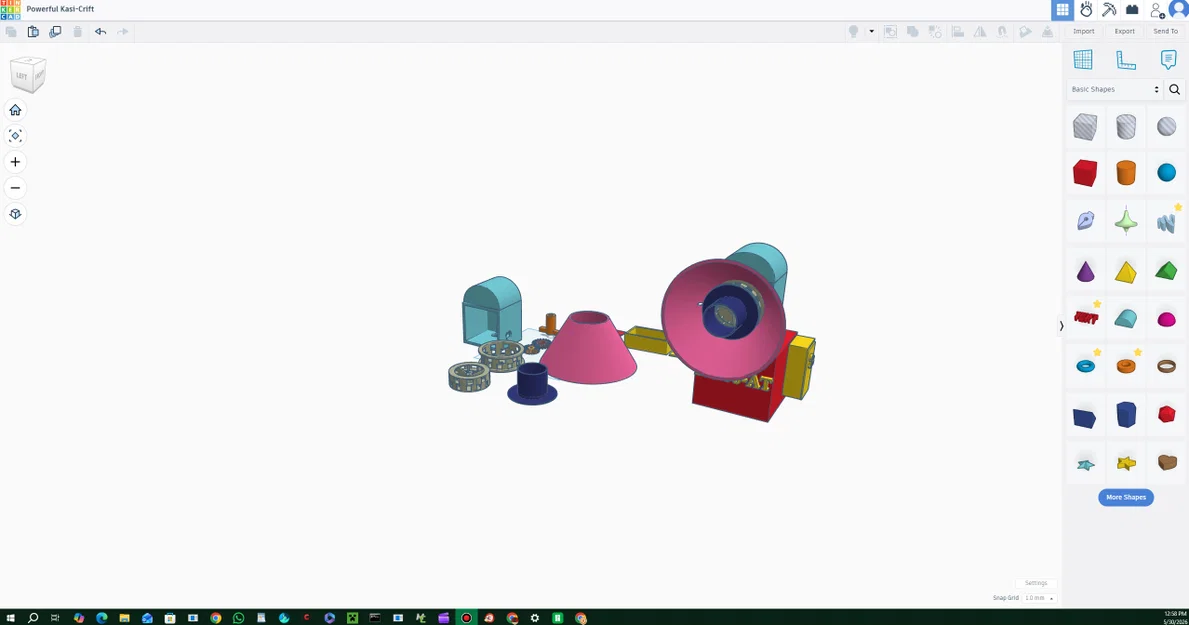Viewport: 1189px width, 625px height.
Task: Pick the blue Torus shape
Action: coord(1086,366)
